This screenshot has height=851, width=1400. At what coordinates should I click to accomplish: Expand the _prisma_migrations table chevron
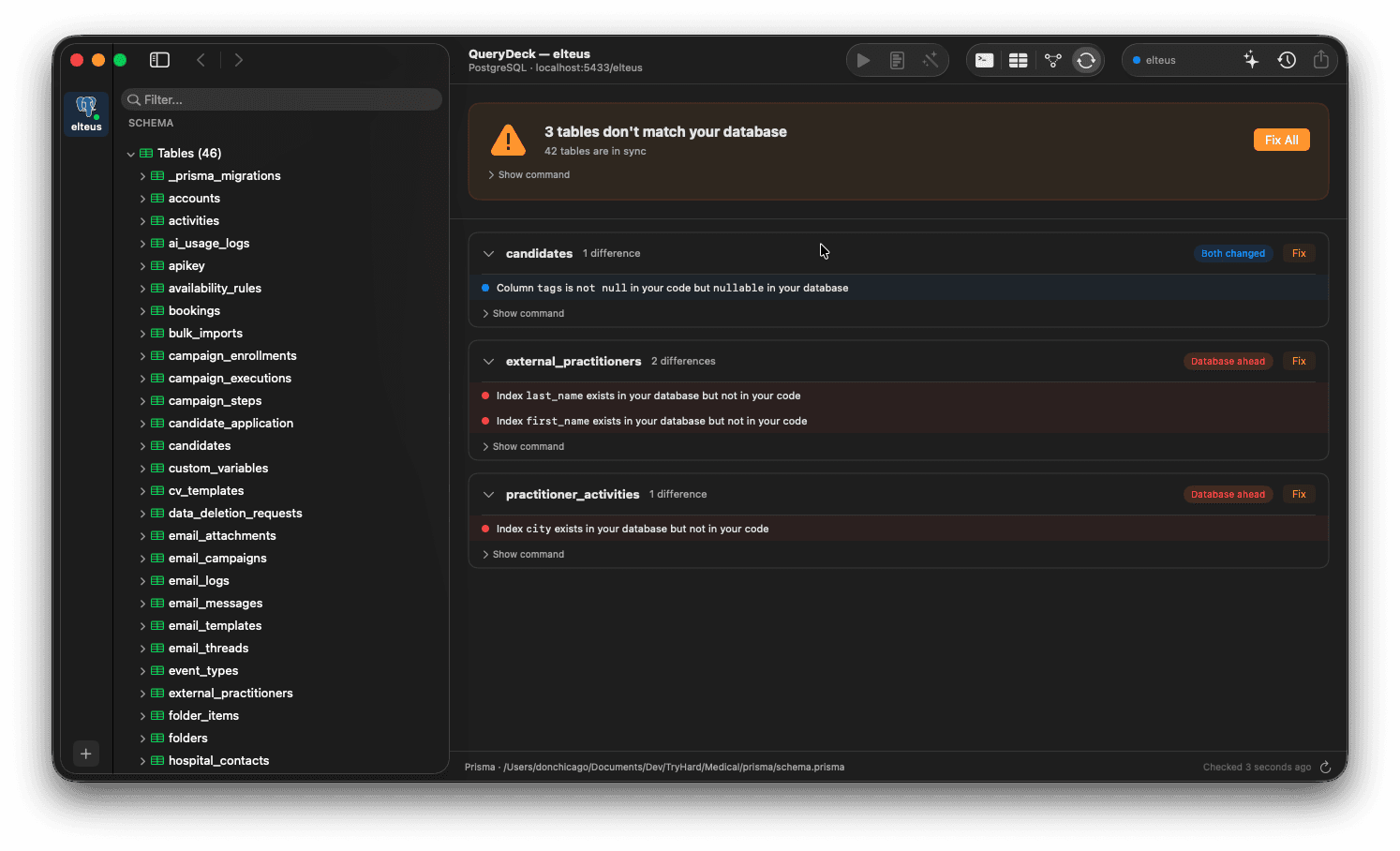tap(142, 176)
